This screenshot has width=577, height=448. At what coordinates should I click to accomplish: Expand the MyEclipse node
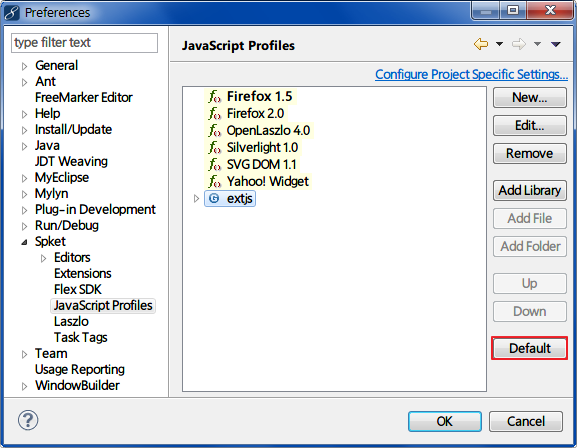24,178
